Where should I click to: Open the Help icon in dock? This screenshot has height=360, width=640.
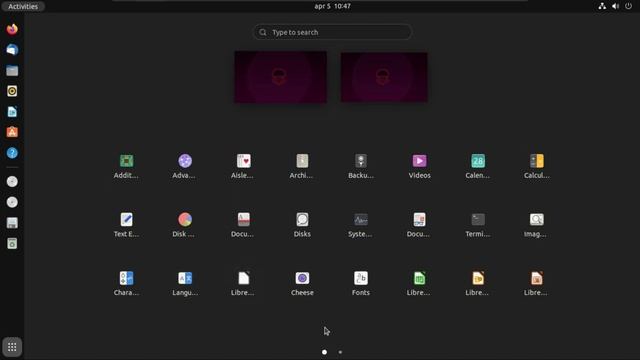coord(12,153)
